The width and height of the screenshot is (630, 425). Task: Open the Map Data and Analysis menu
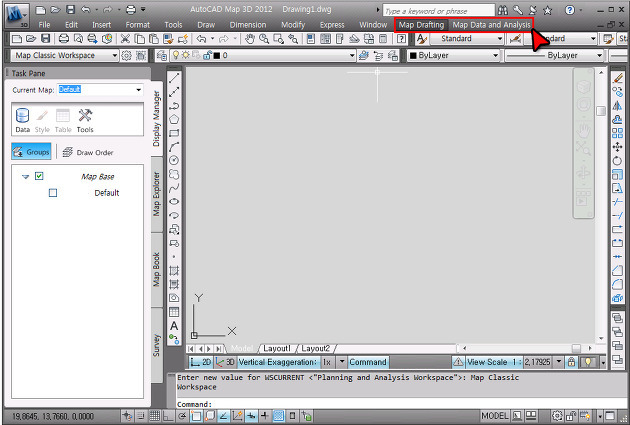click(x=491, y=25)
